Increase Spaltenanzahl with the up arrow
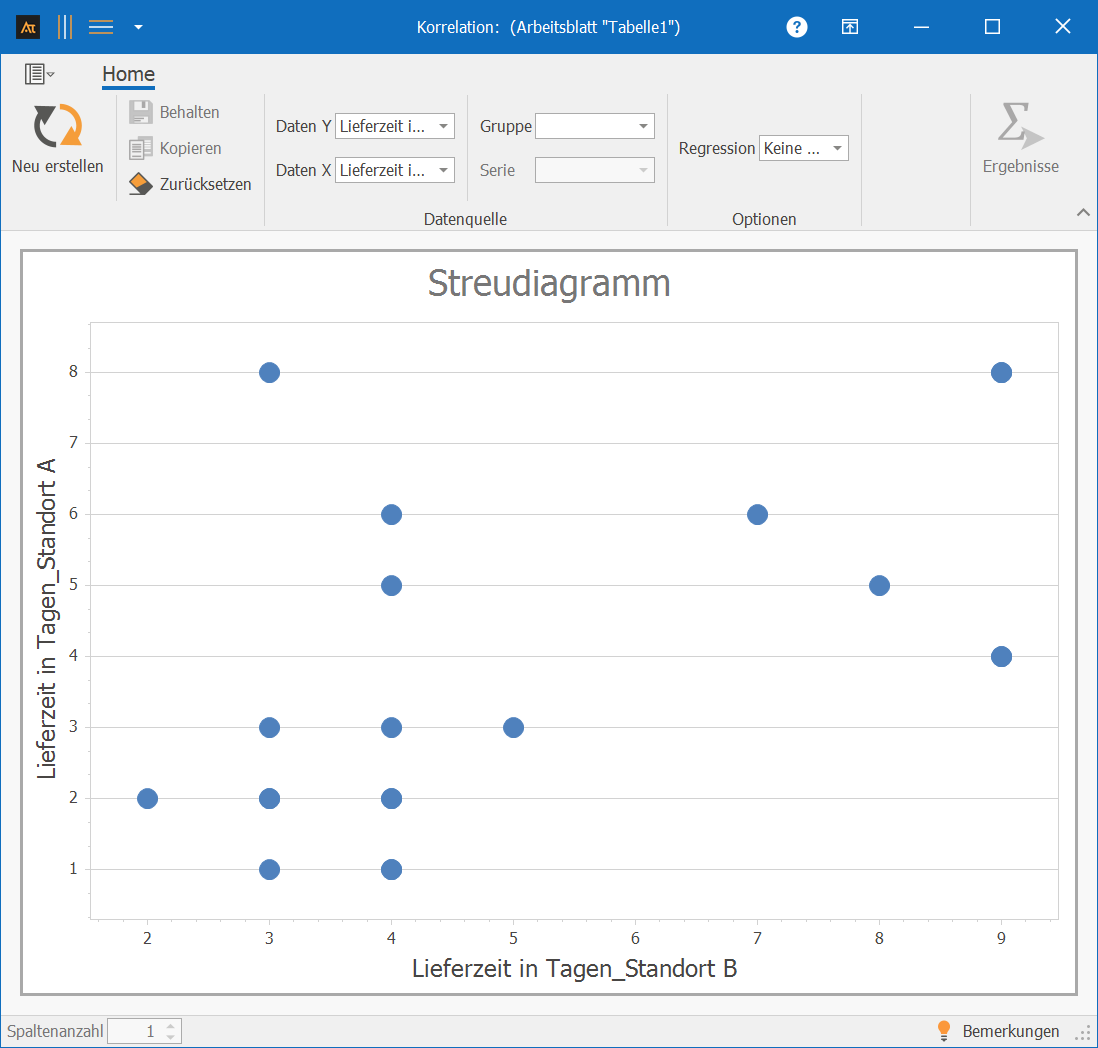 (171, 1026)
